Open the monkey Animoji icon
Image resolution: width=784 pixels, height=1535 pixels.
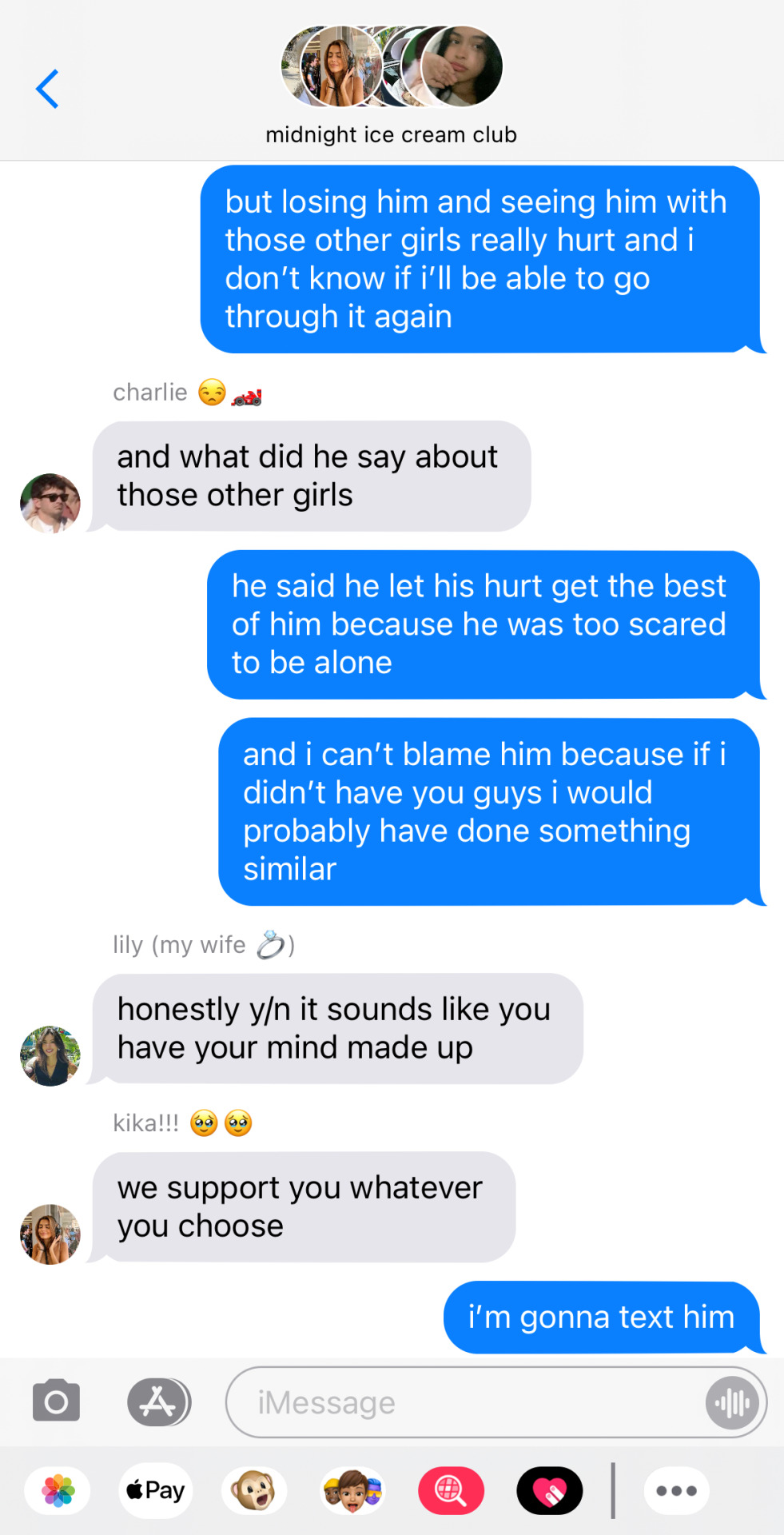coord(254,1490)
